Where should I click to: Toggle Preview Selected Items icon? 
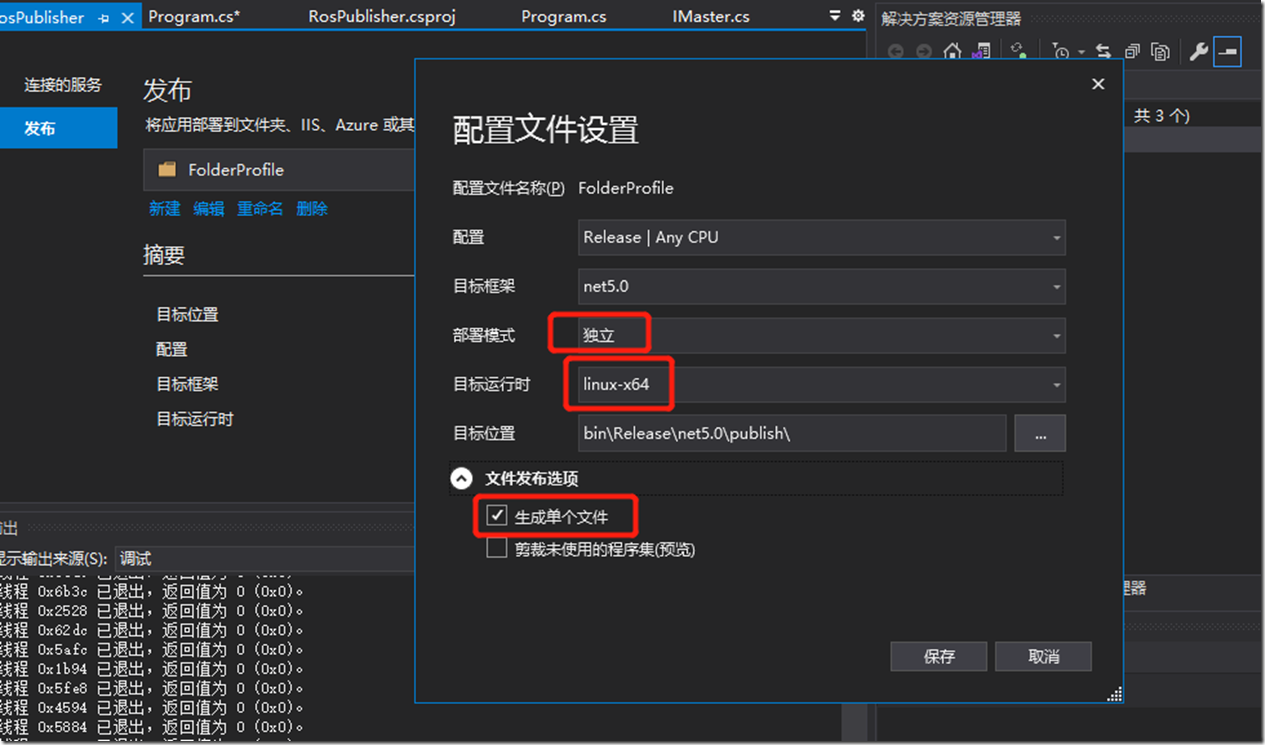(1228, 52)
